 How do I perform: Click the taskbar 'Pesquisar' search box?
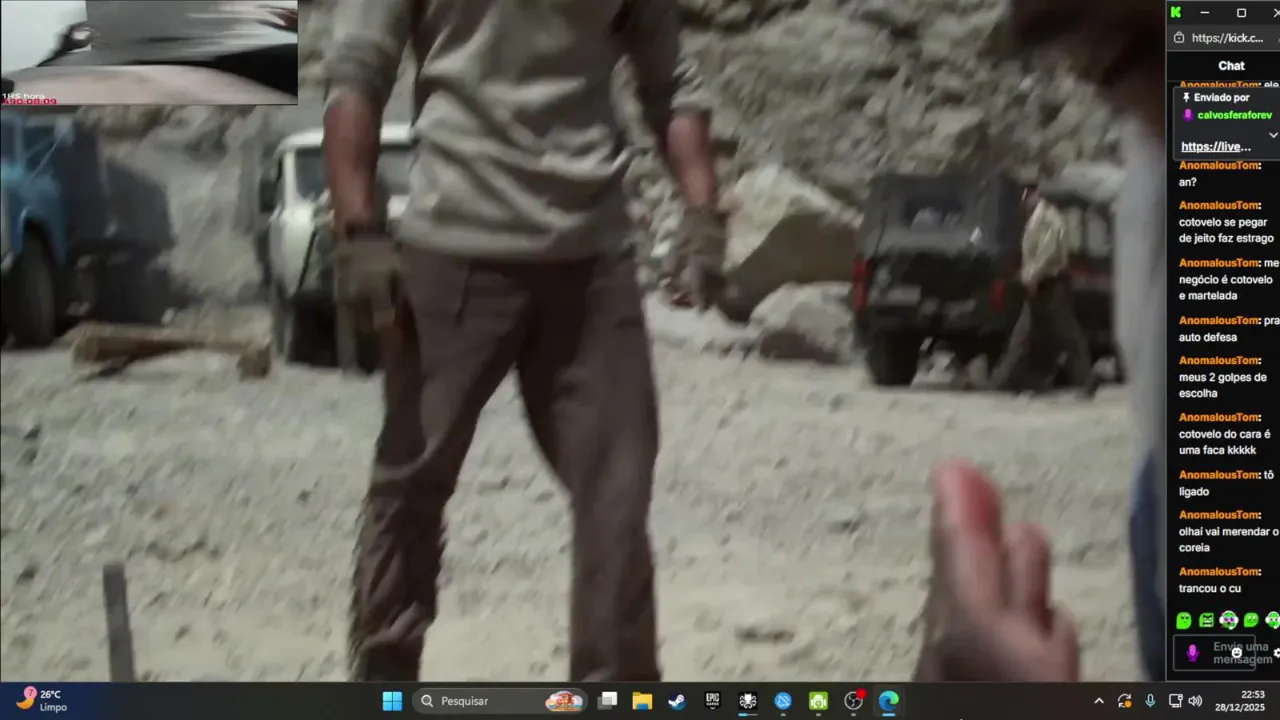501,701
